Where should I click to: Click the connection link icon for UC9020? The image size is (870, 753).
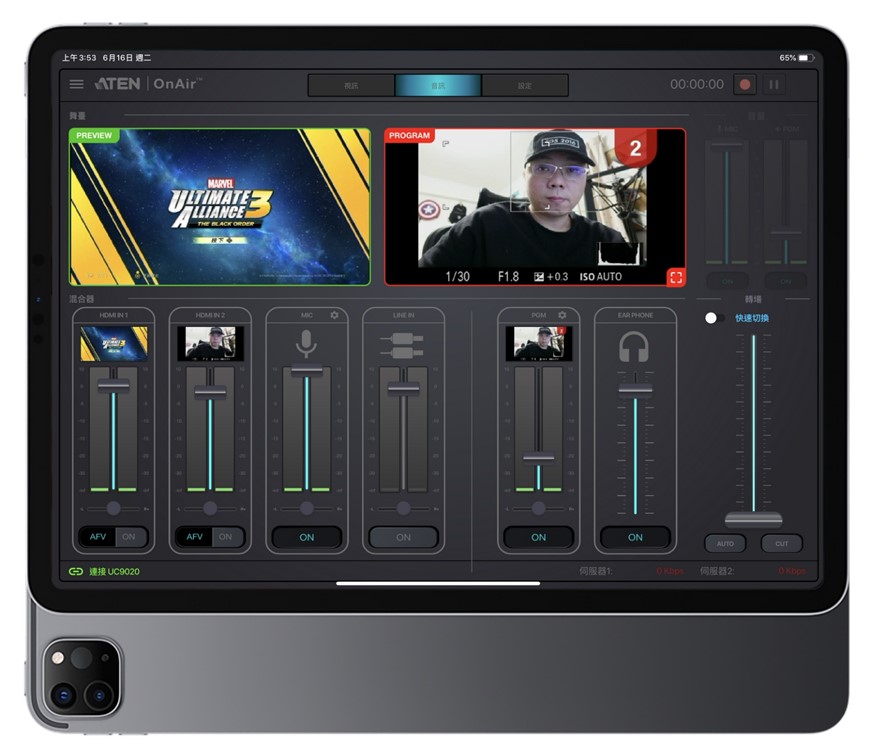(x=76, y=571)
